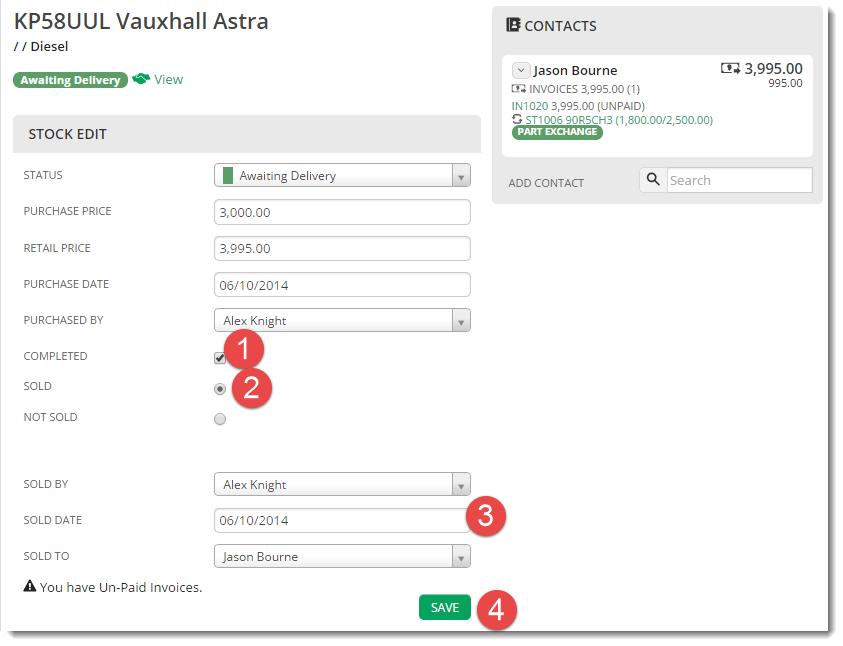Click the warning triangle icon for Un-Paid Invoices
This screenshot has height=646, width=843.
tap(30, 586)
